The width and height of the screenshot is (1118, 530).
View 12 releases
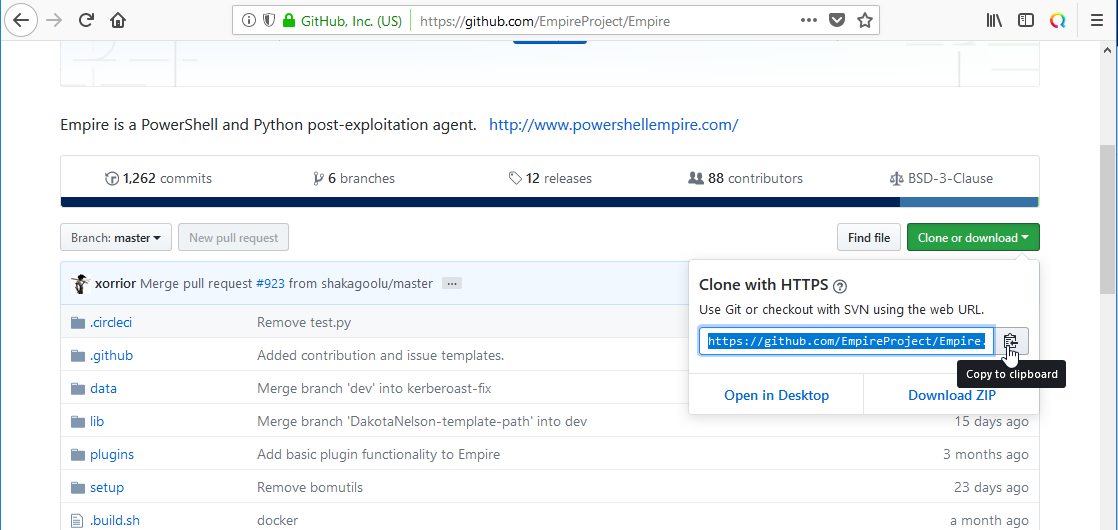(x=550, y=178)
